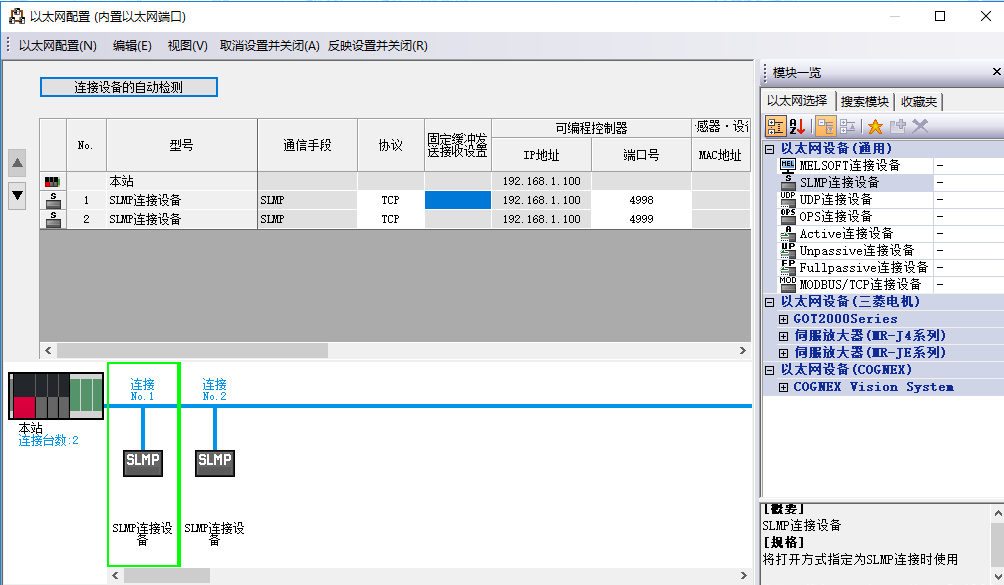Move the selected row down with the down arrow
The image size is (1004, 585).
(17, 195)
